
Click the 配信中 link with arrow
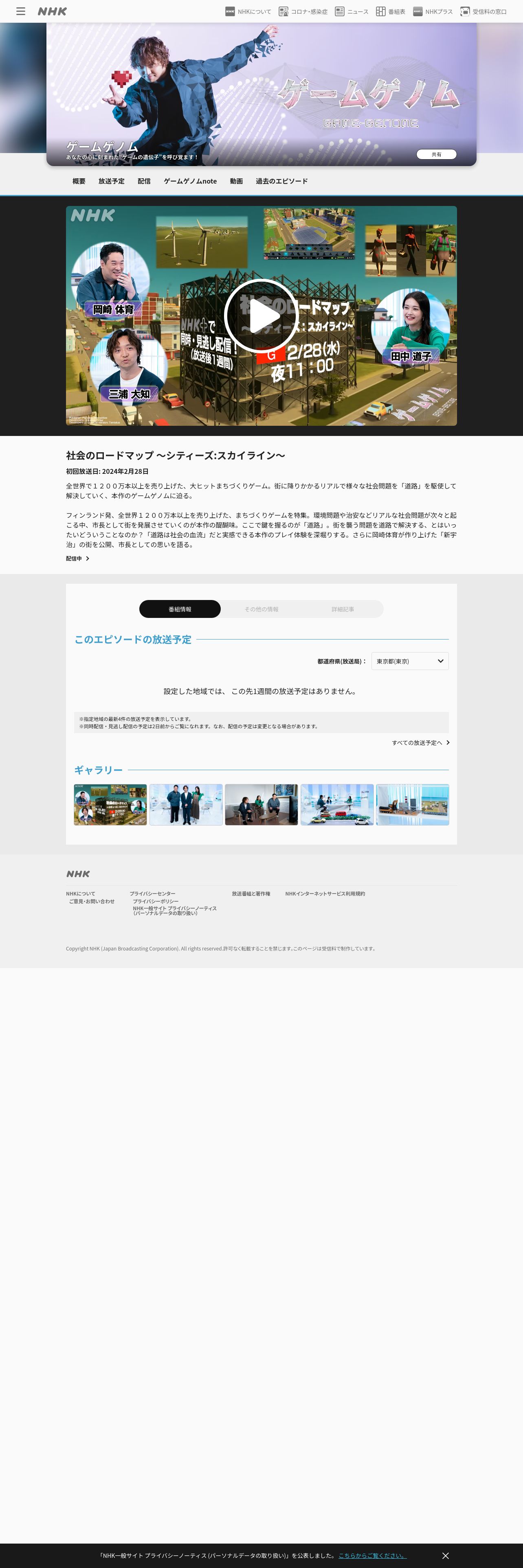(77, 558)
